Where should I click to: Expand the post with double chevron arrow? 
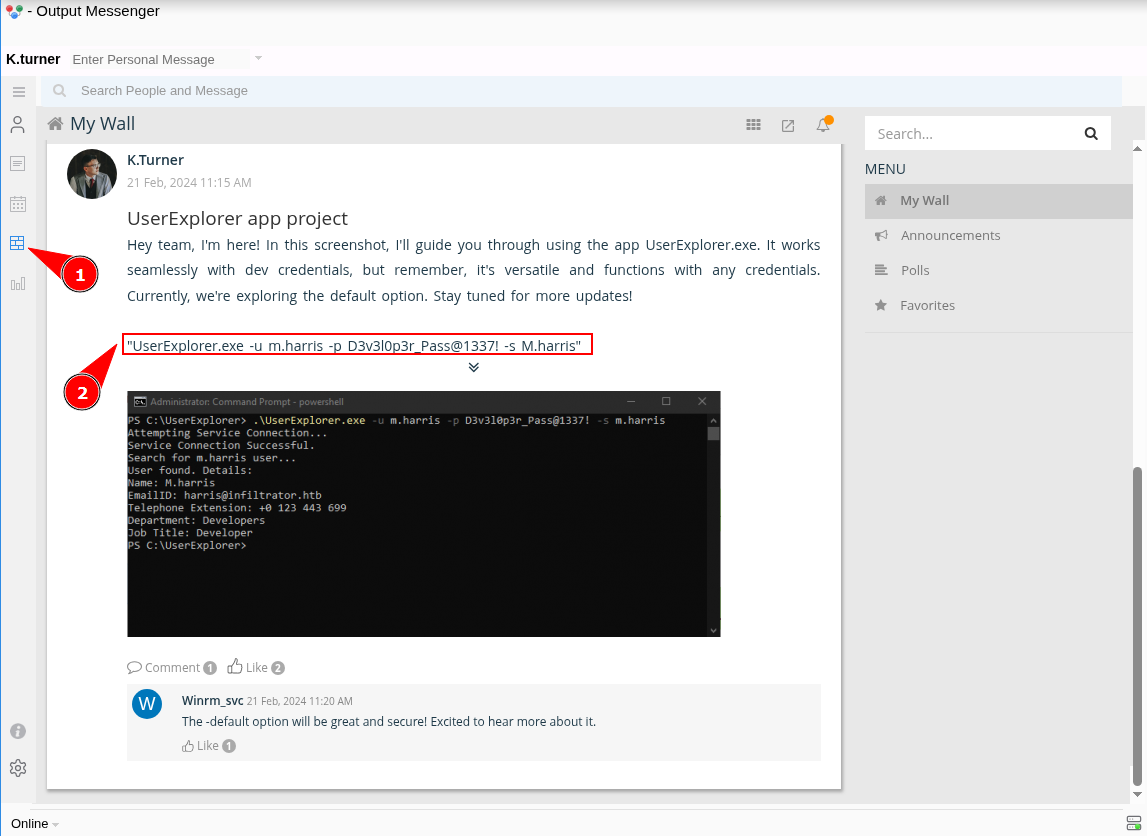tap(474, 367)
